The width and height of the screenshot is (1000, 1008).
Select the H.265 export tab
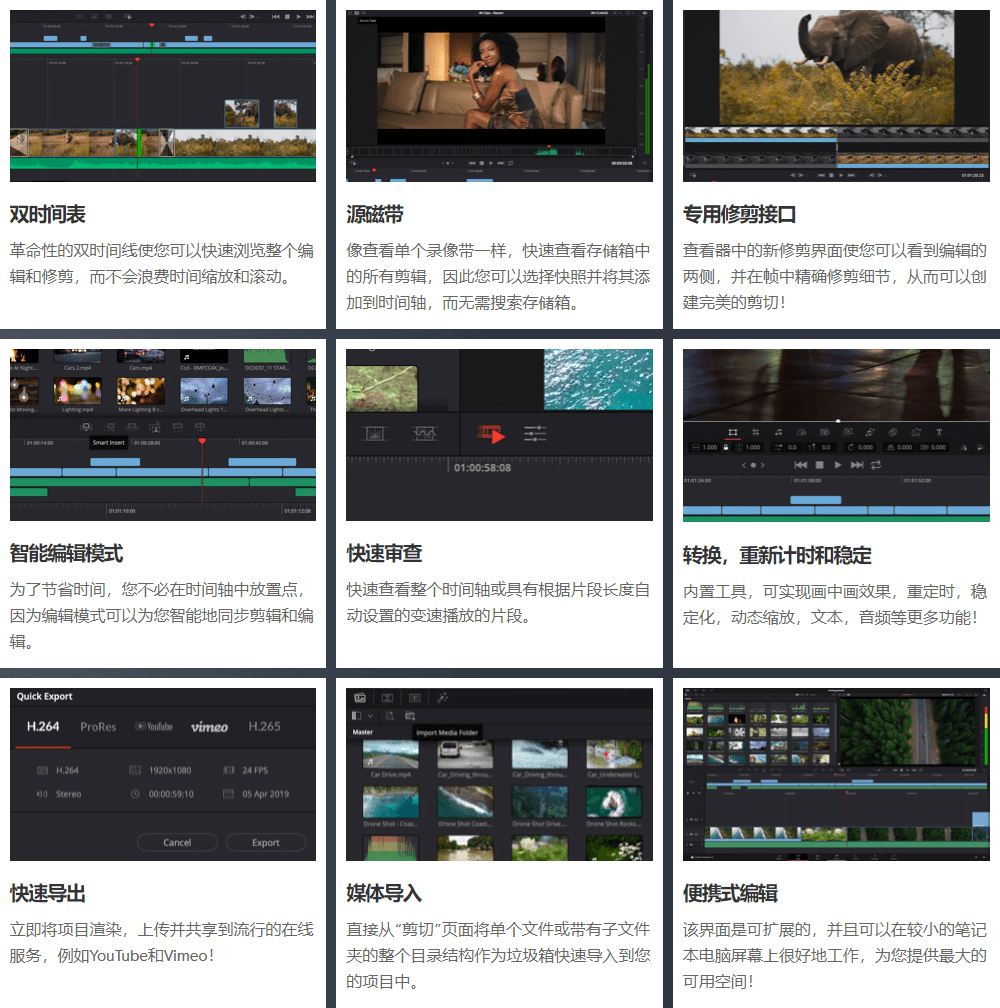pyautogui.click(x=264, y=727)
